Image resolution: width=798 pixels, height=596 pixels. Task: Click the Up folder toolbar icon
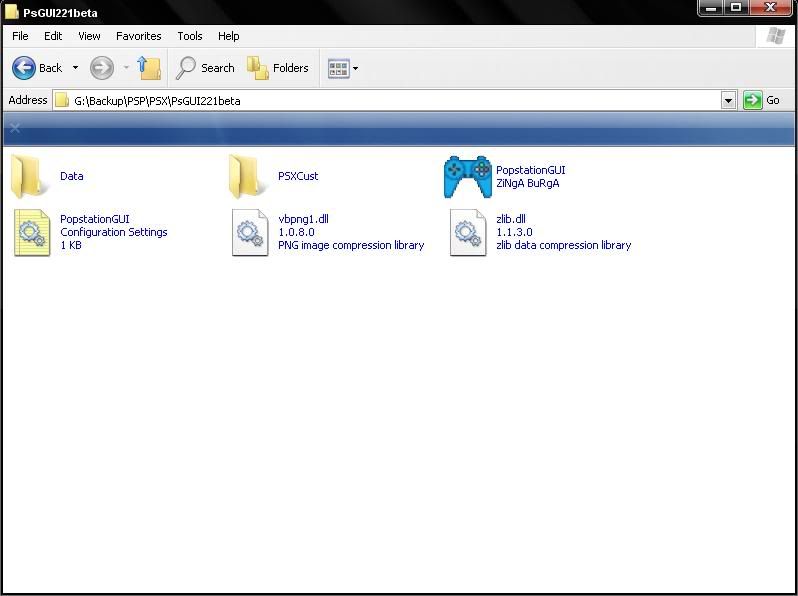[x=149, y=68]
